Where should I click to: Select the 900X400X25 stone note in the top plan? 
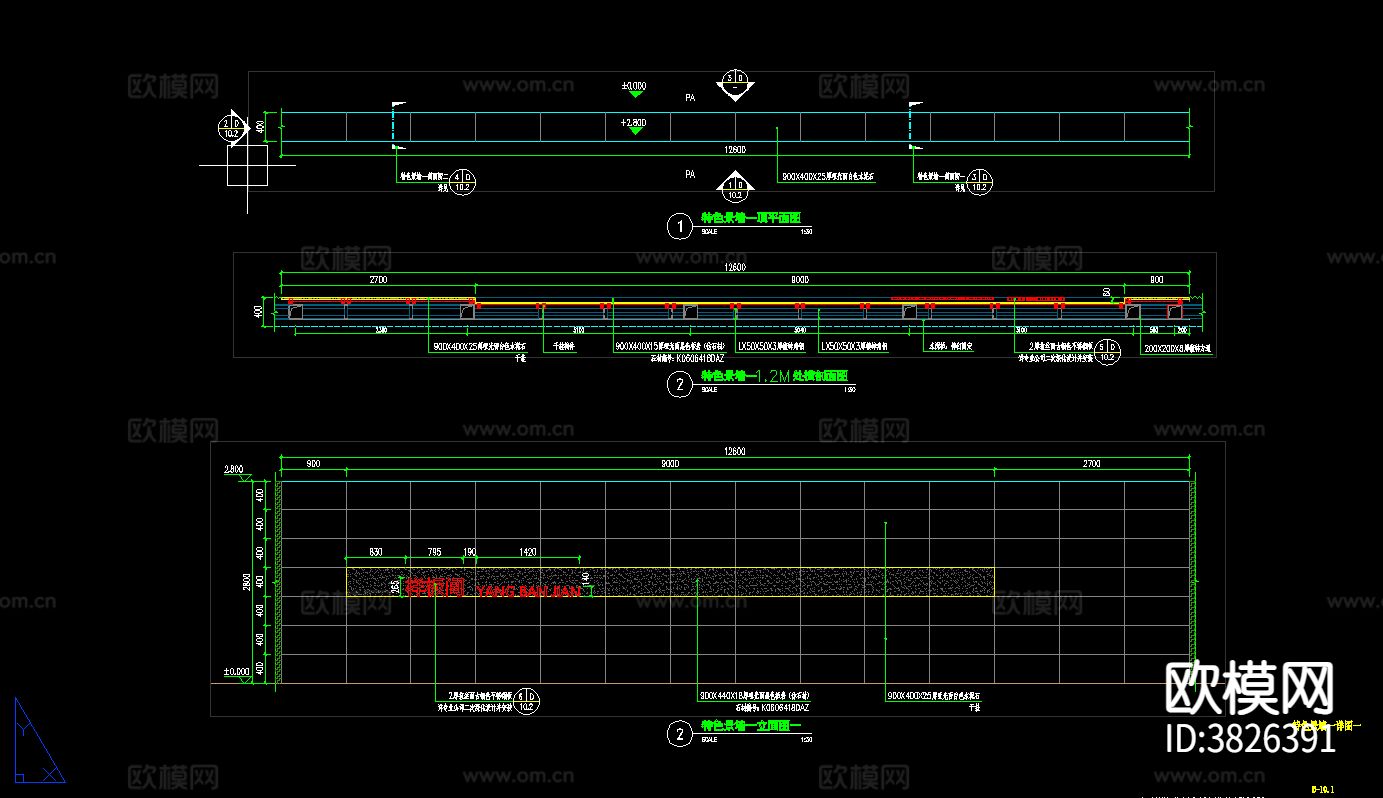pyautogui.click(x=829, y=176)
